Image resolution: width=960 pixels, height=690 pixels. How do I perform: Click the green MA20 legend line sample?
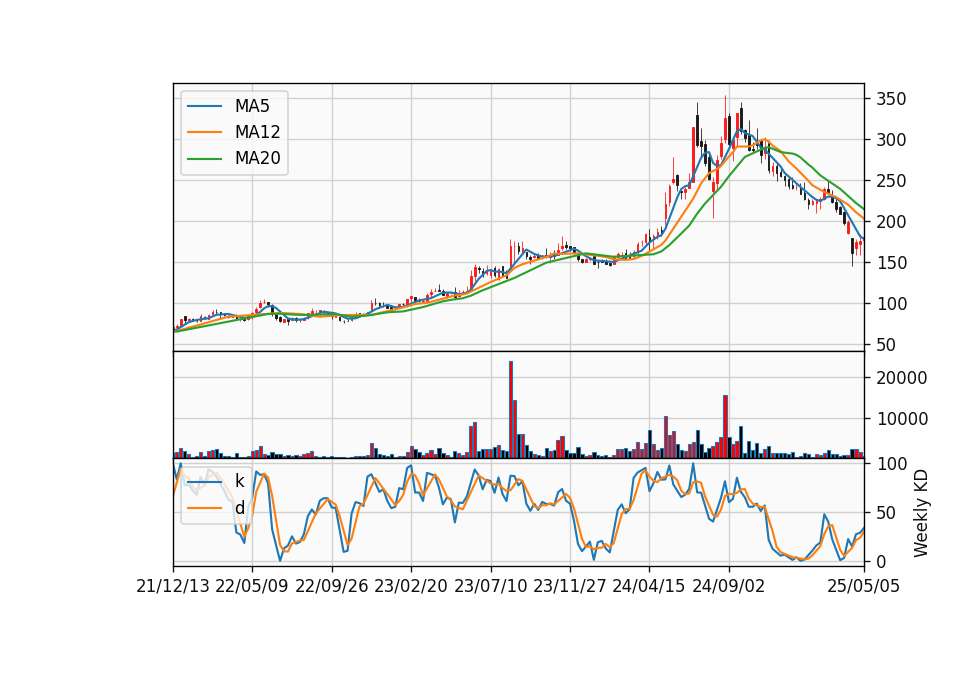click(x=204, y=159)
